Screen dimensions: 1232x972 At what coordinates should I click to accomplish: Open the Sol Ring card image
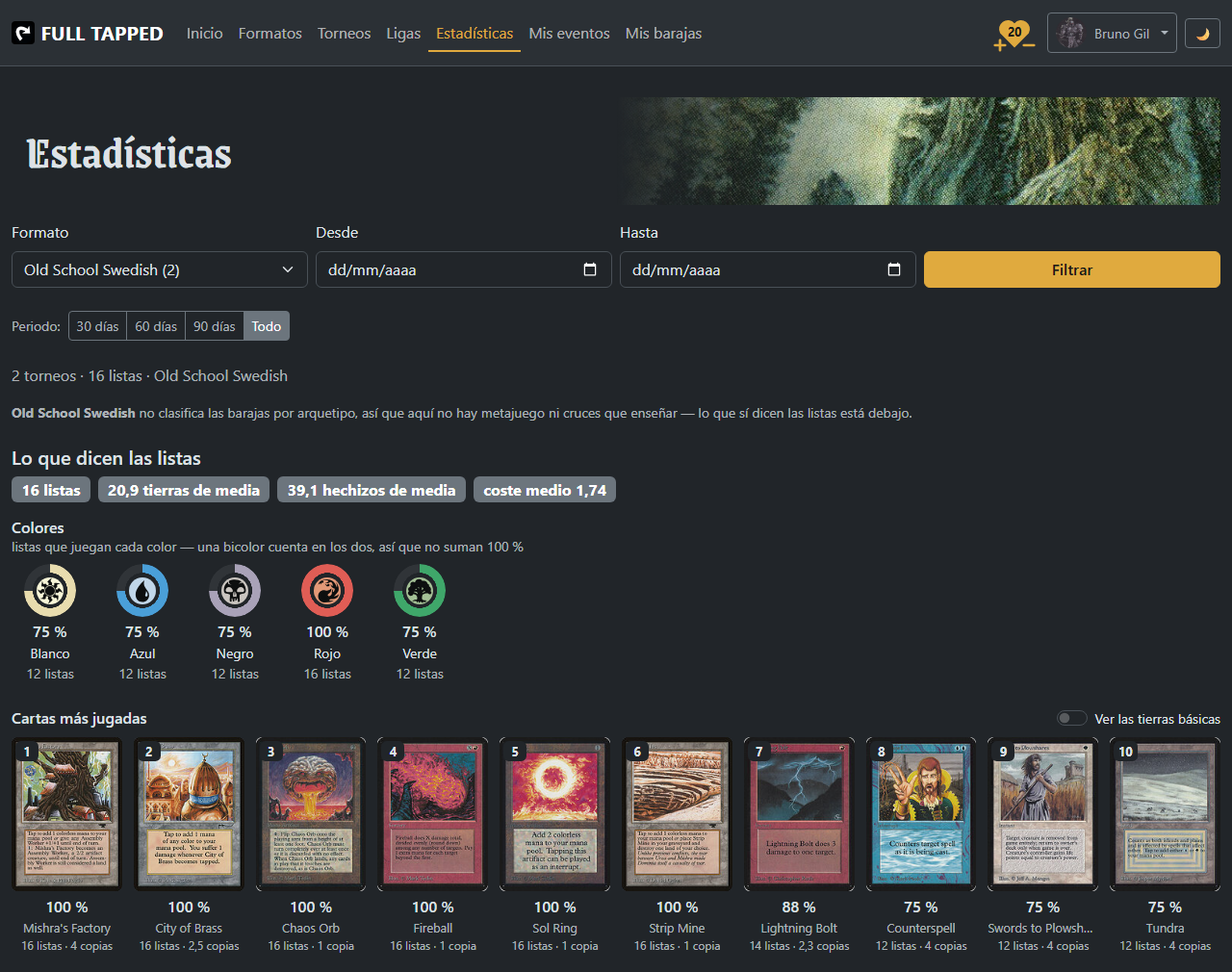pyautogui.click(x=555, y=814)
